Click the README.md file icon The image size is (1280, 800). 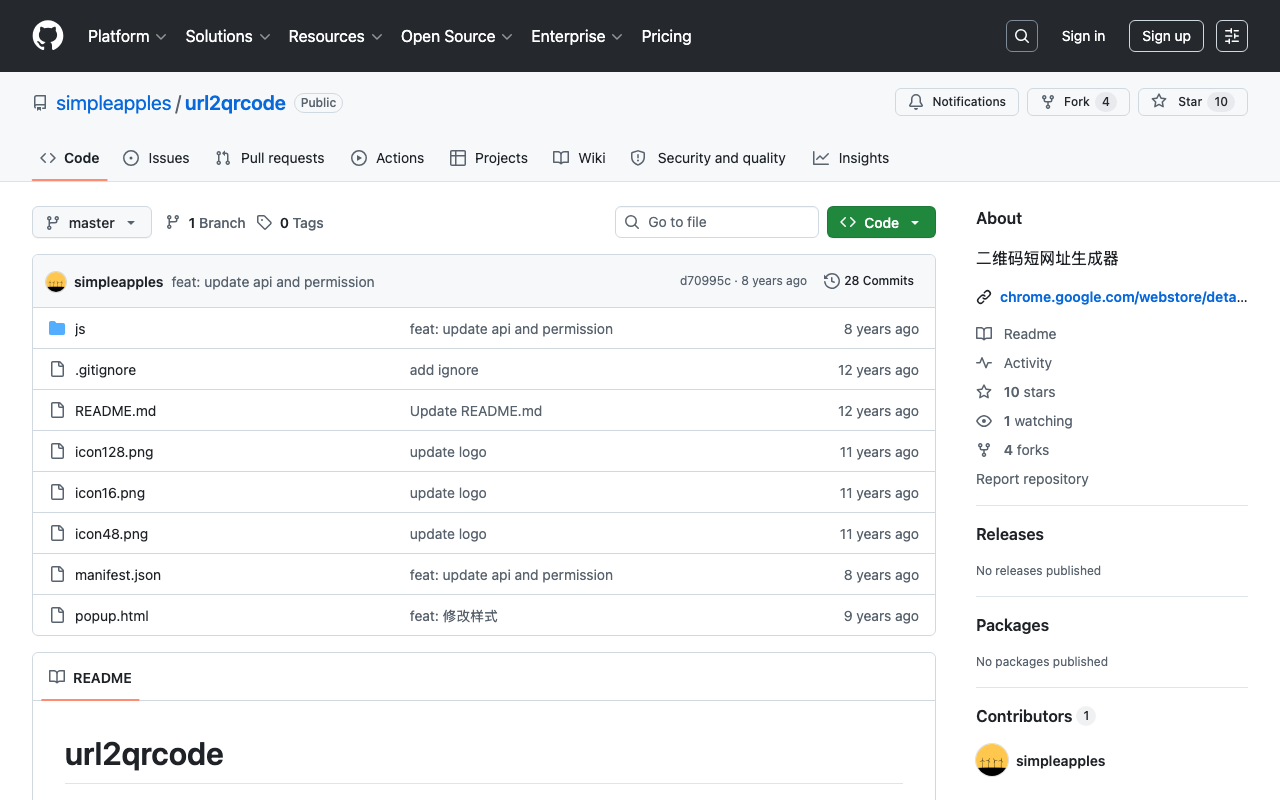57,411
